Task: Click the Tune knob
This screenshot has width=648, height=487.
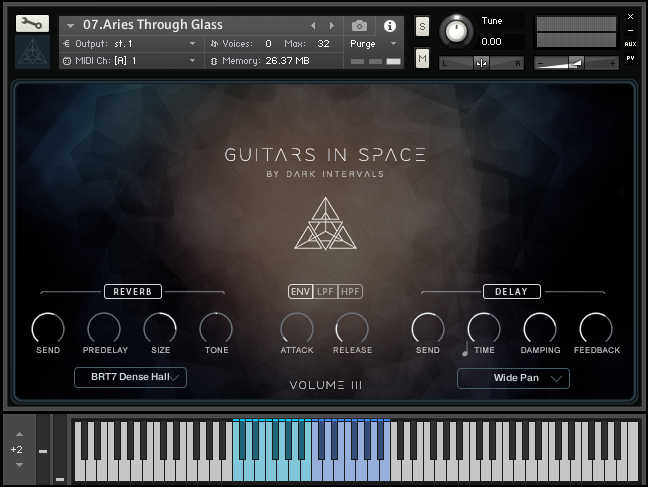Action: 456,31
